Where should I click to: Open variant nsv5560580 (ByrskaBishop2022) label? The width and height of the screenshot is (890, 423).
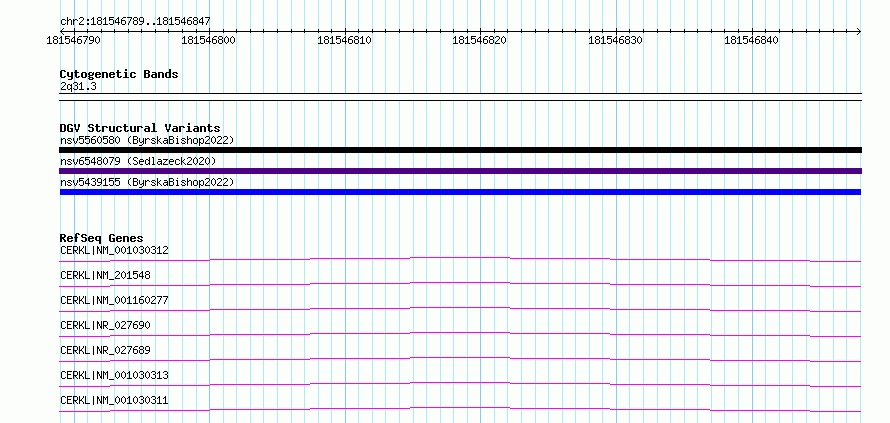(147, 140)
